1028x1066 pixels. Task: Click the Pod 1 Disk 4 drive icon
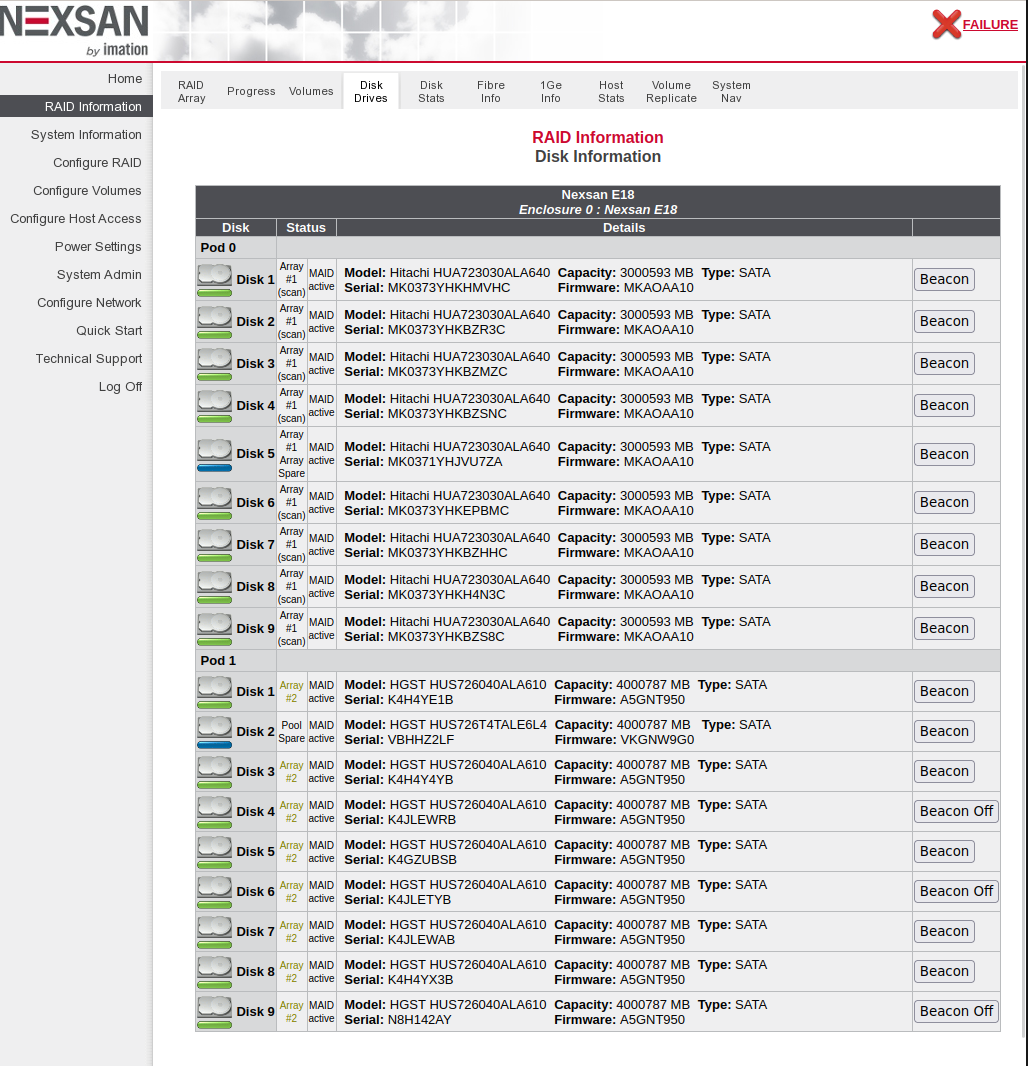tap(215, 813)
